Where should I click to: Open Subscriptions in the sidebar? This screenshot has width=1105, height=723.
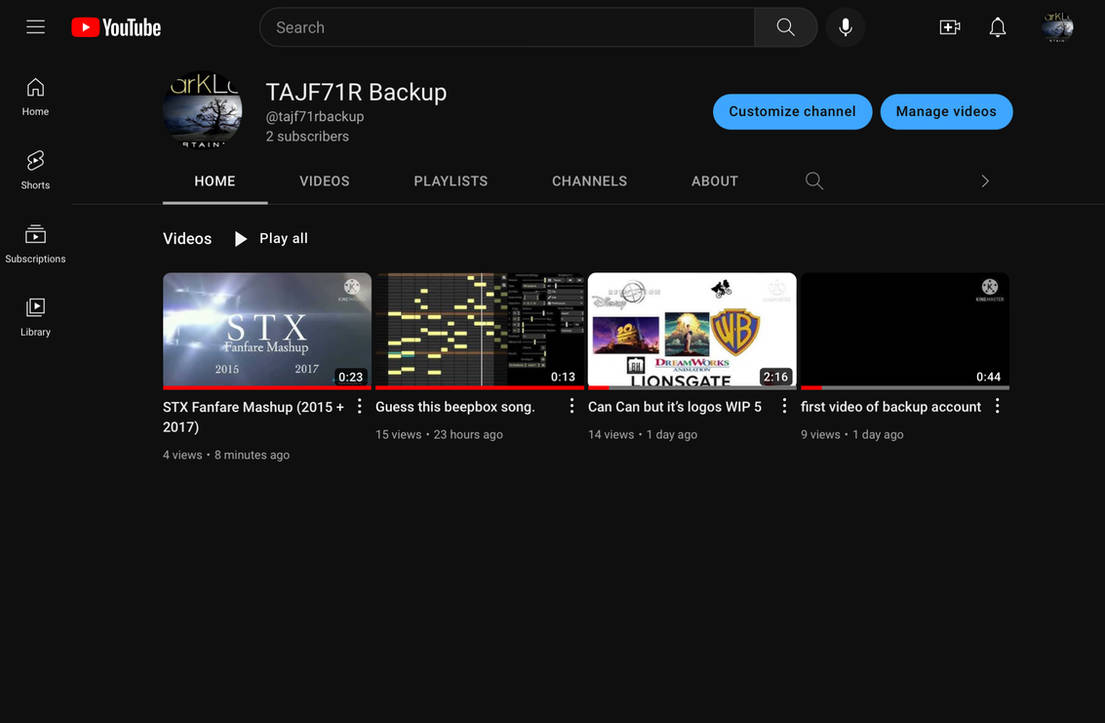point(35,244)
